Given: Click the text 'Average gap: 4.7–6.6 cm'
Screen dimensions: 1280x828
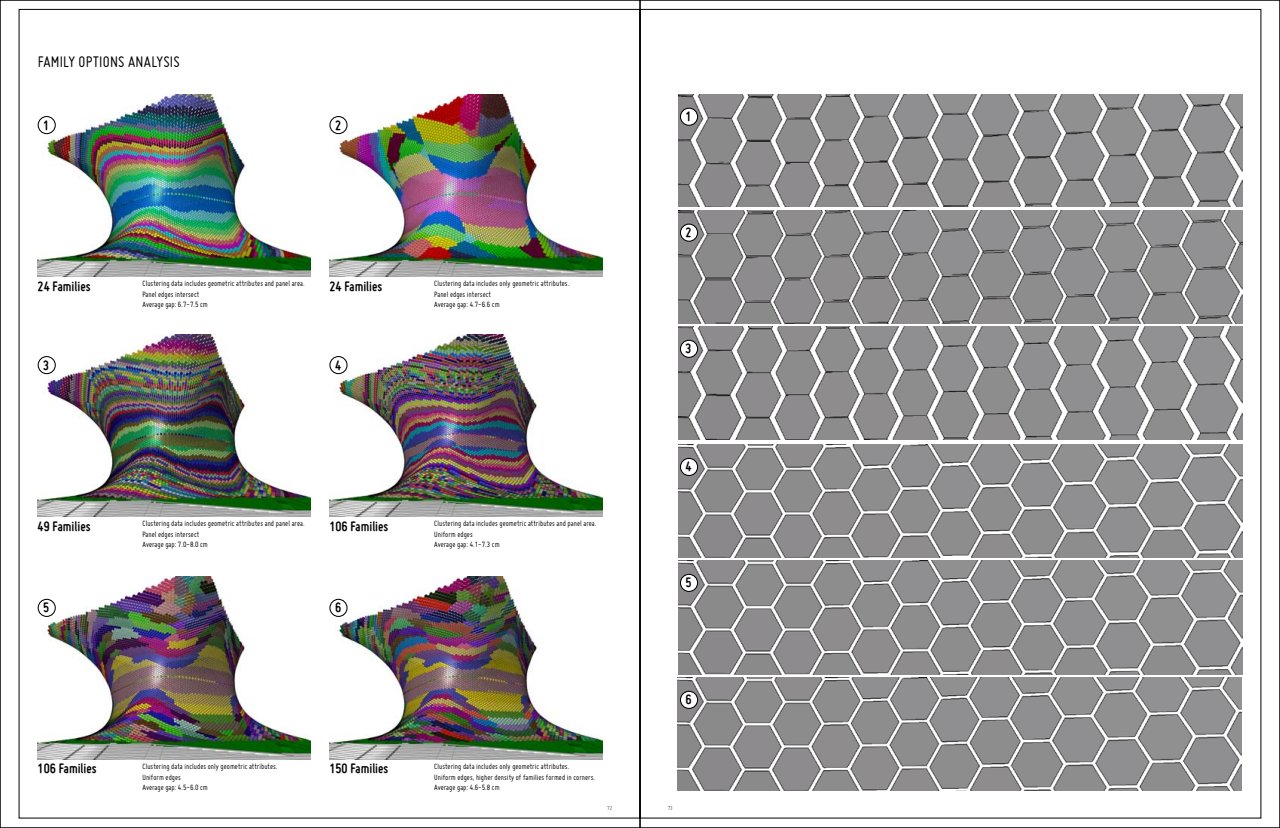Looking at the screenshot, I should coord(467,304).
